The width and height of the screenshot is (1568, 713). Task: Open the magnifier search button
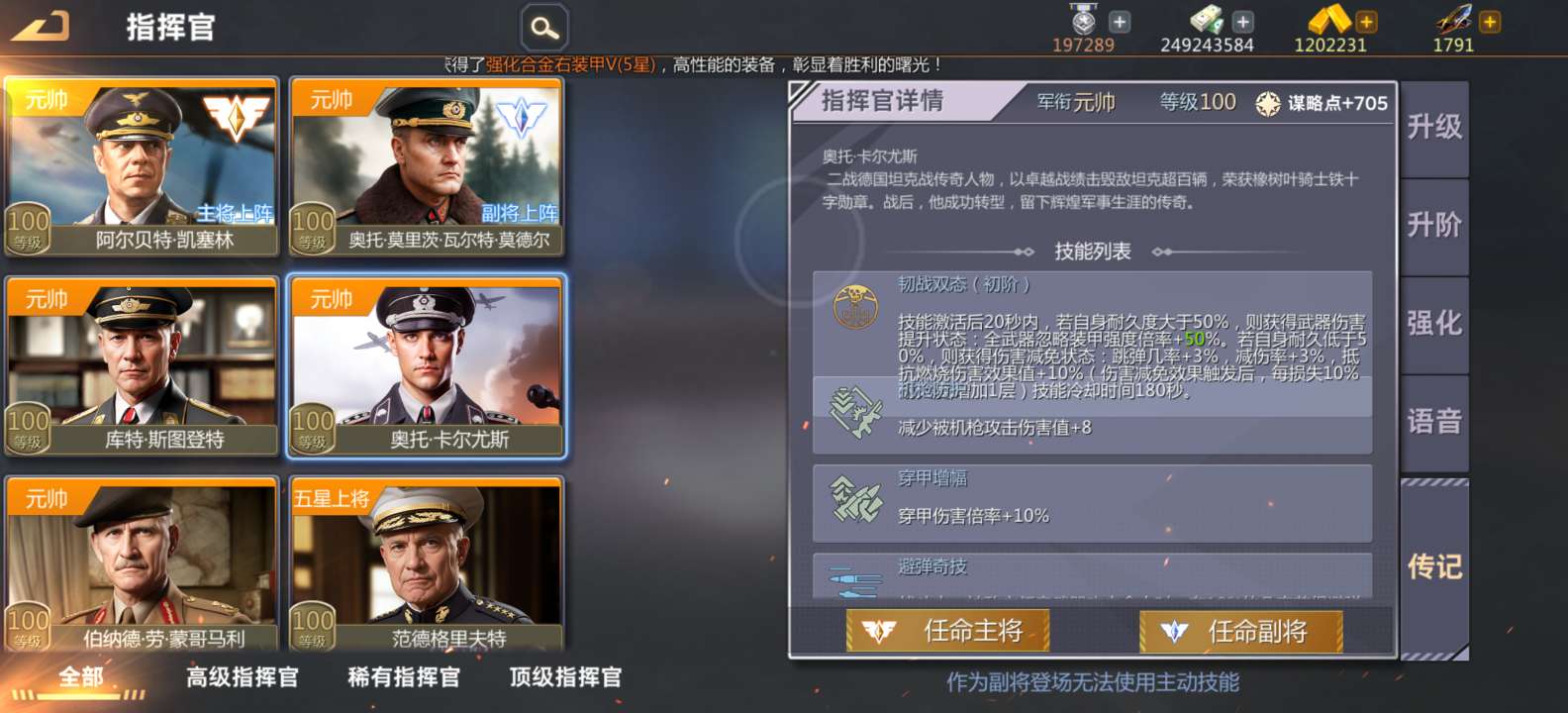tap(544, 28)
